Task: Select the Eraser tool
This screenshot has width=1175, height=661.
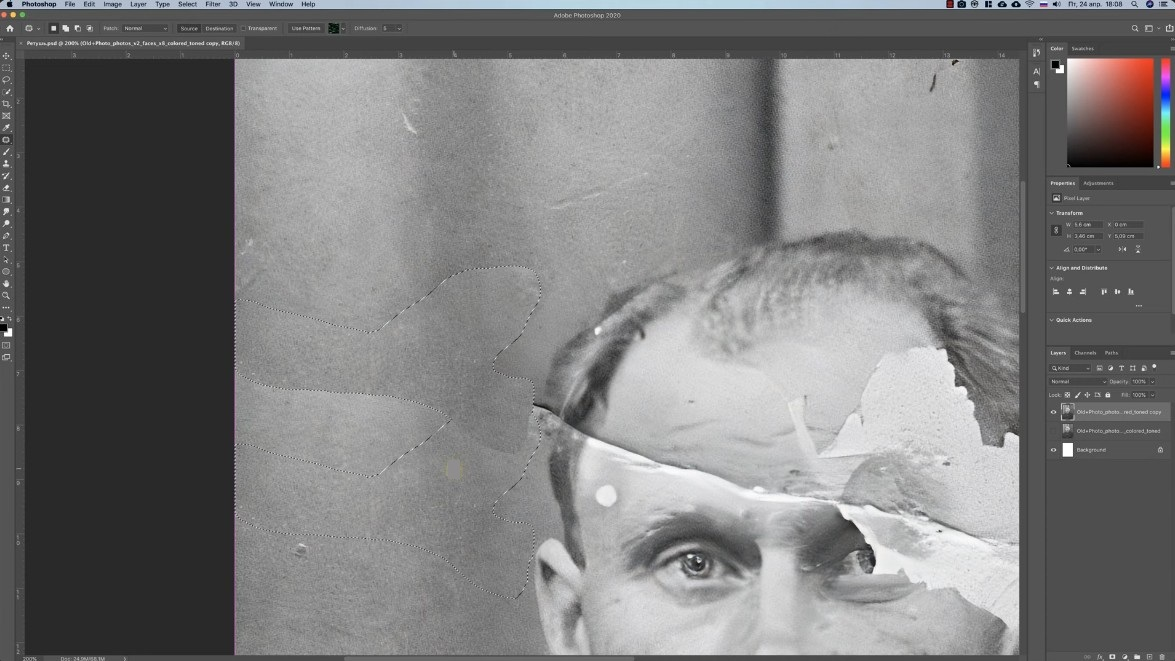Action: (7, 187)
